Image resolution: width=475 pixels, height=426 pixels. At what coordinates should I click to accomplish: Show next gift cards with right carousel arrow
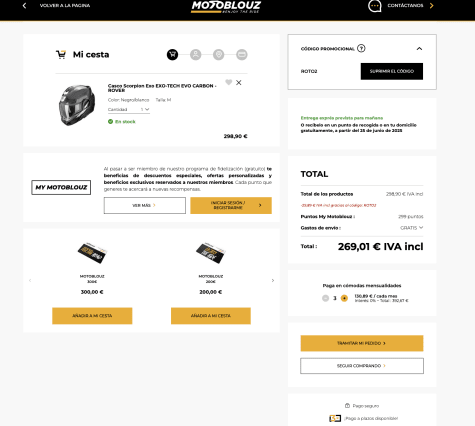click(273, 281)
